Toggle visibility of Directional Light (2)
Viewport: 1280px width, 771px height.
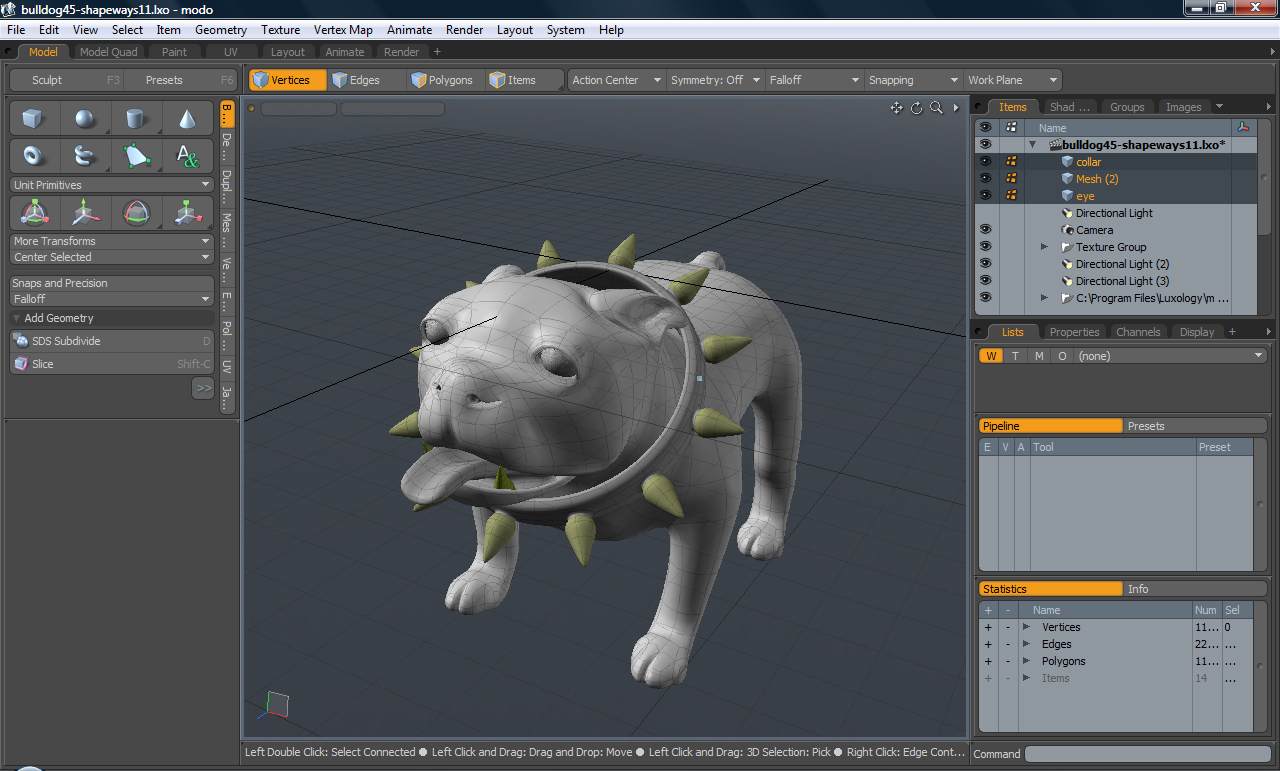[x=985, y=264]
